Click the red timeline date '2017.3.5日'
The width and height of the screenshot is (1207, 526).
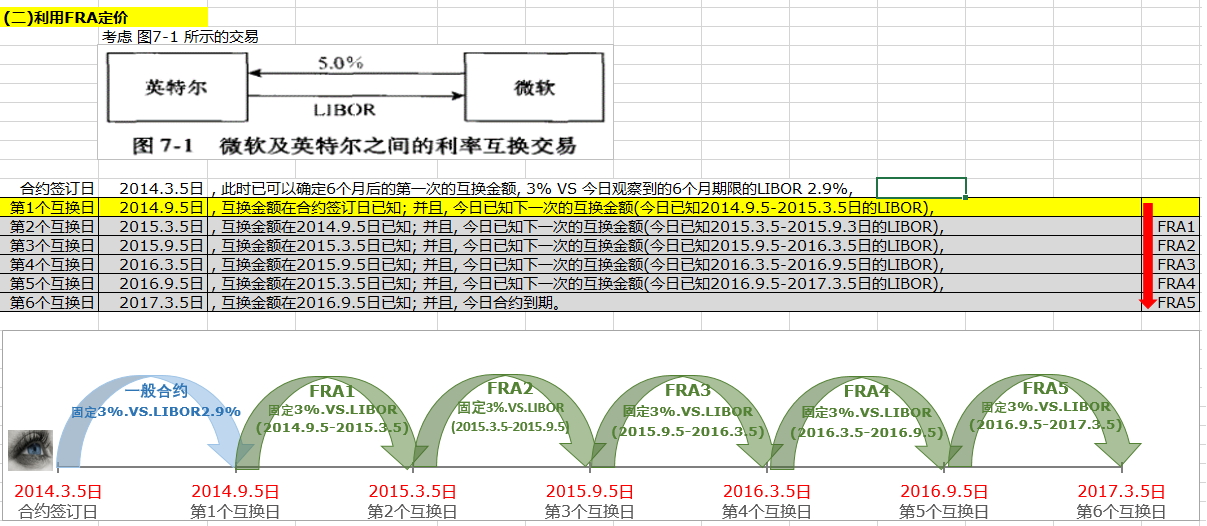[1122, 492]
